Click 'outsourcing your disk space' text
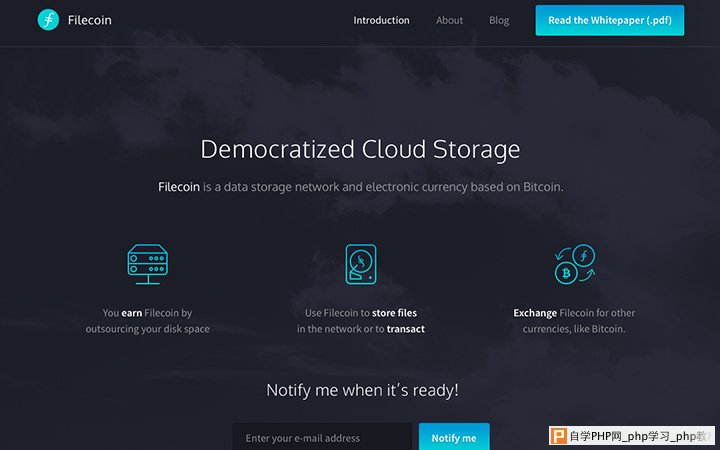720x450 pixels. 147,329
